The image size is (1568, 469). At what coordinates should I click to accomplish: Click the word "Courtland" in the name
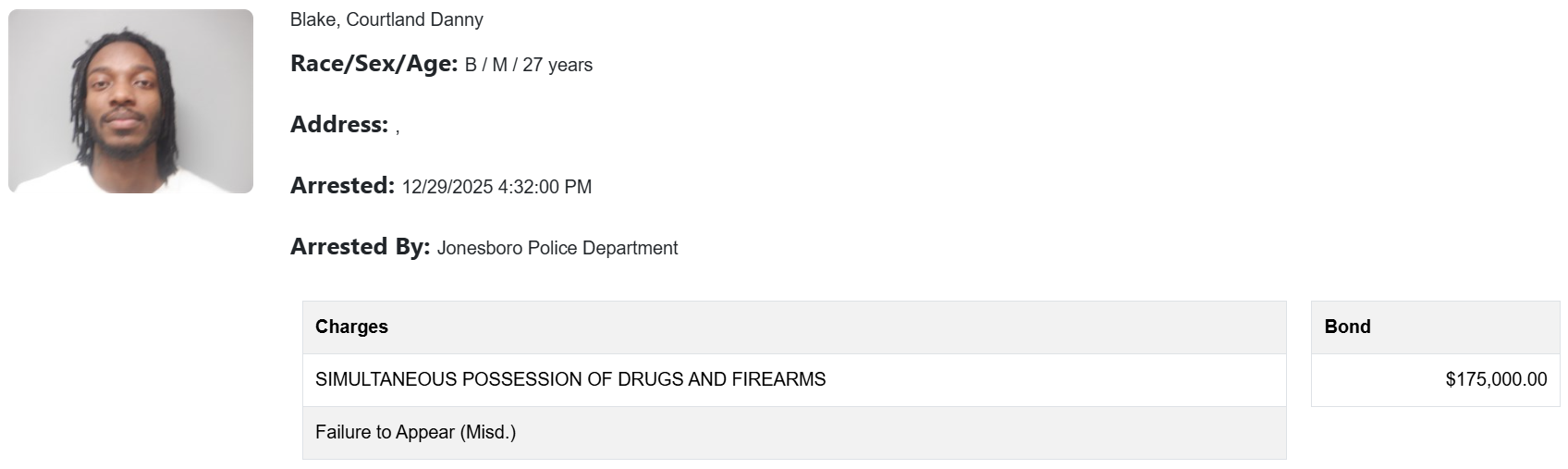point(385,19)
